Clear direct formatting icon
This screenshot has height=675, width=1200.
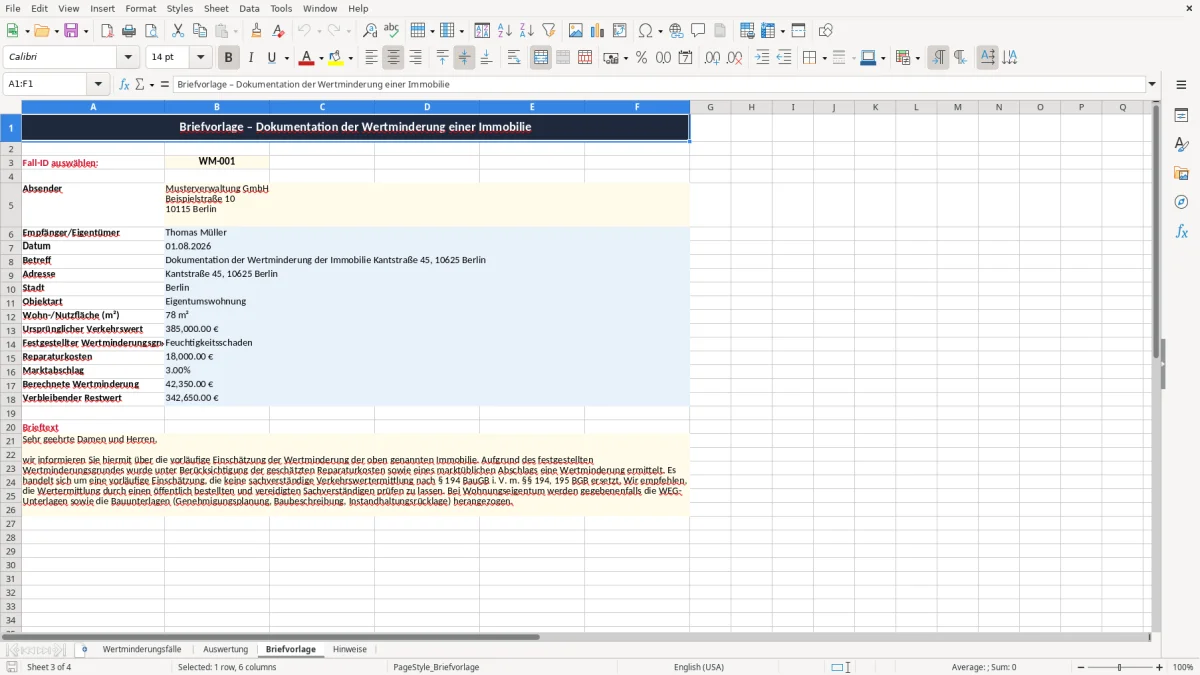coord(279,31)
